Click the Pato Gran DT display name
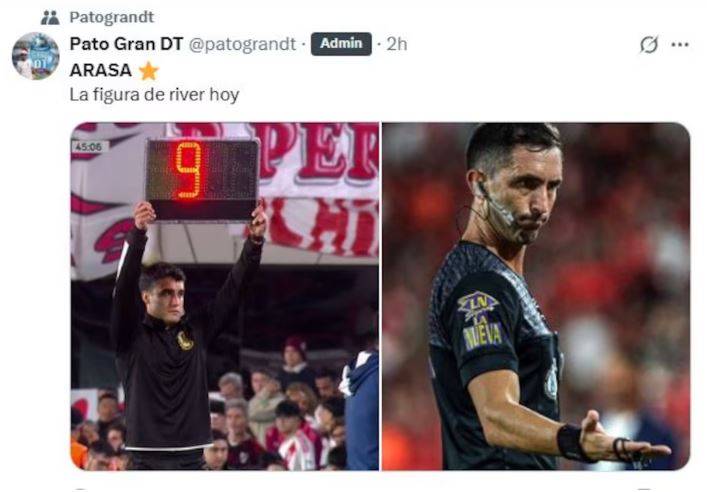 click(126, 44)
